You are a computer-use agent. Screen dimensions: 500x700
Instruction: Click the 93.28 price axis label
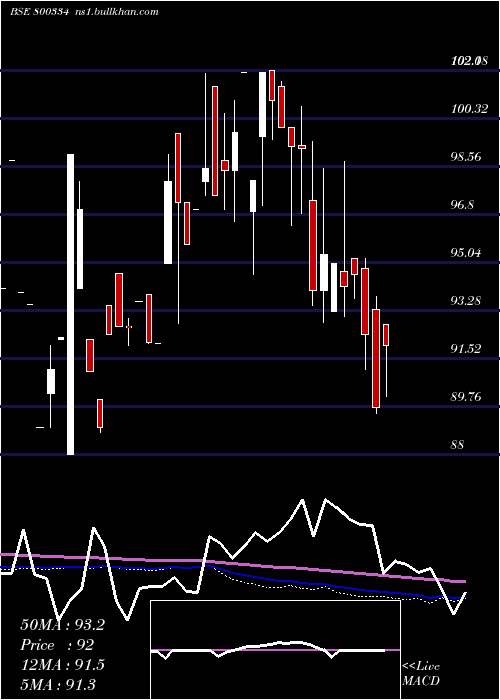(x=466, y=301)
